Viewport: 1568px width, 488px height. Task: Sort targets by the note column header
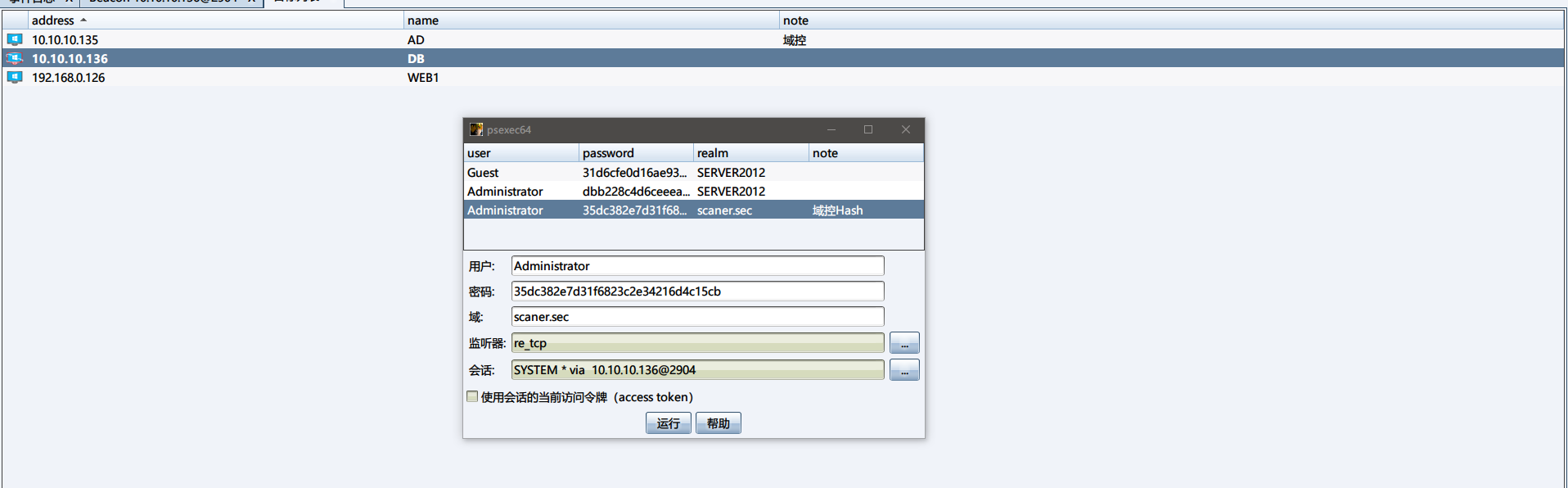click(x=1172, y=20)
